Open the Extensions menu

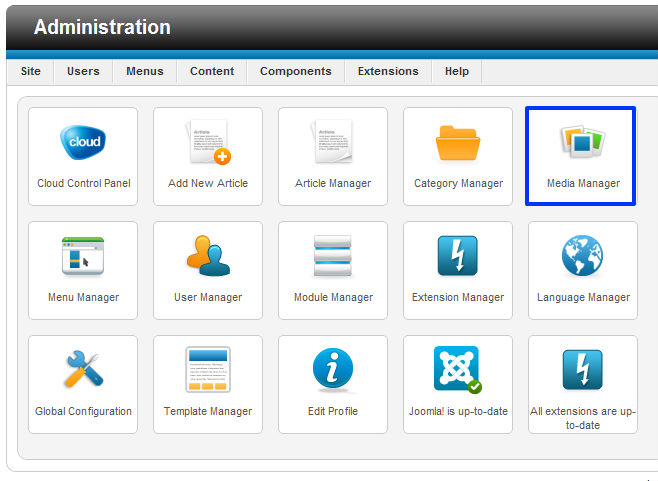(x=388, y=72)
